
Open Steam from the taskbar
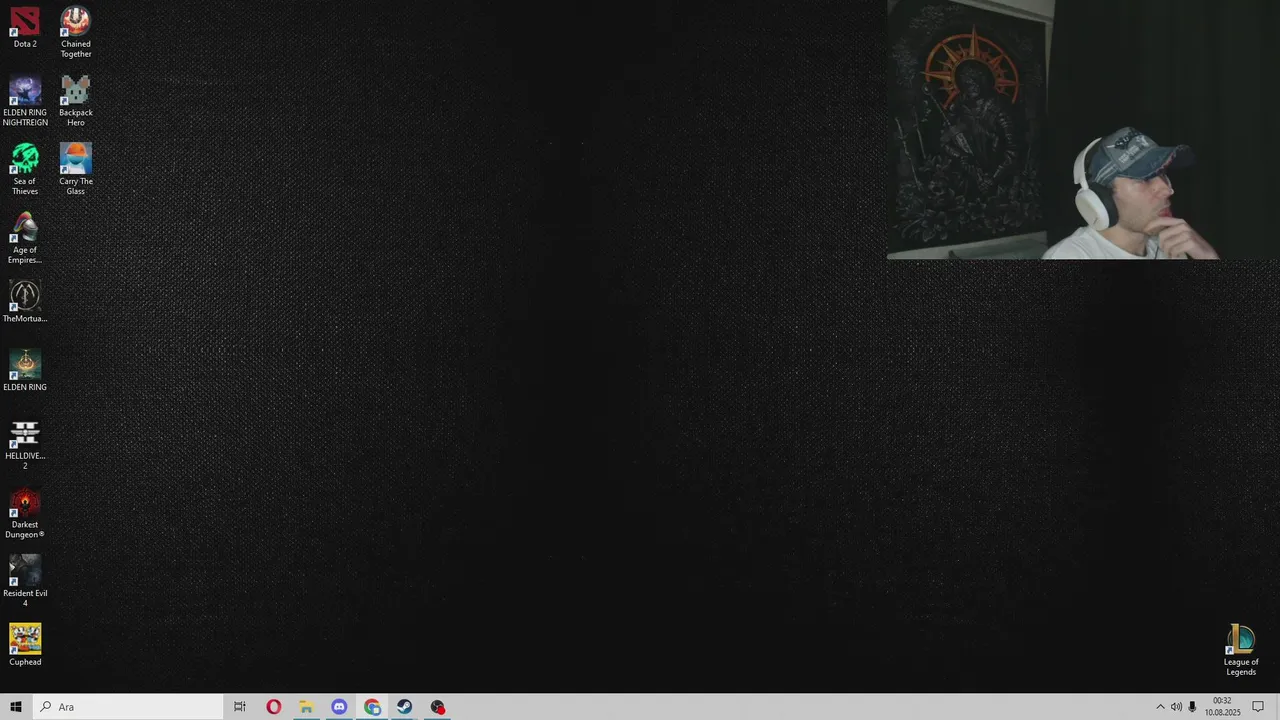(405, 707)
